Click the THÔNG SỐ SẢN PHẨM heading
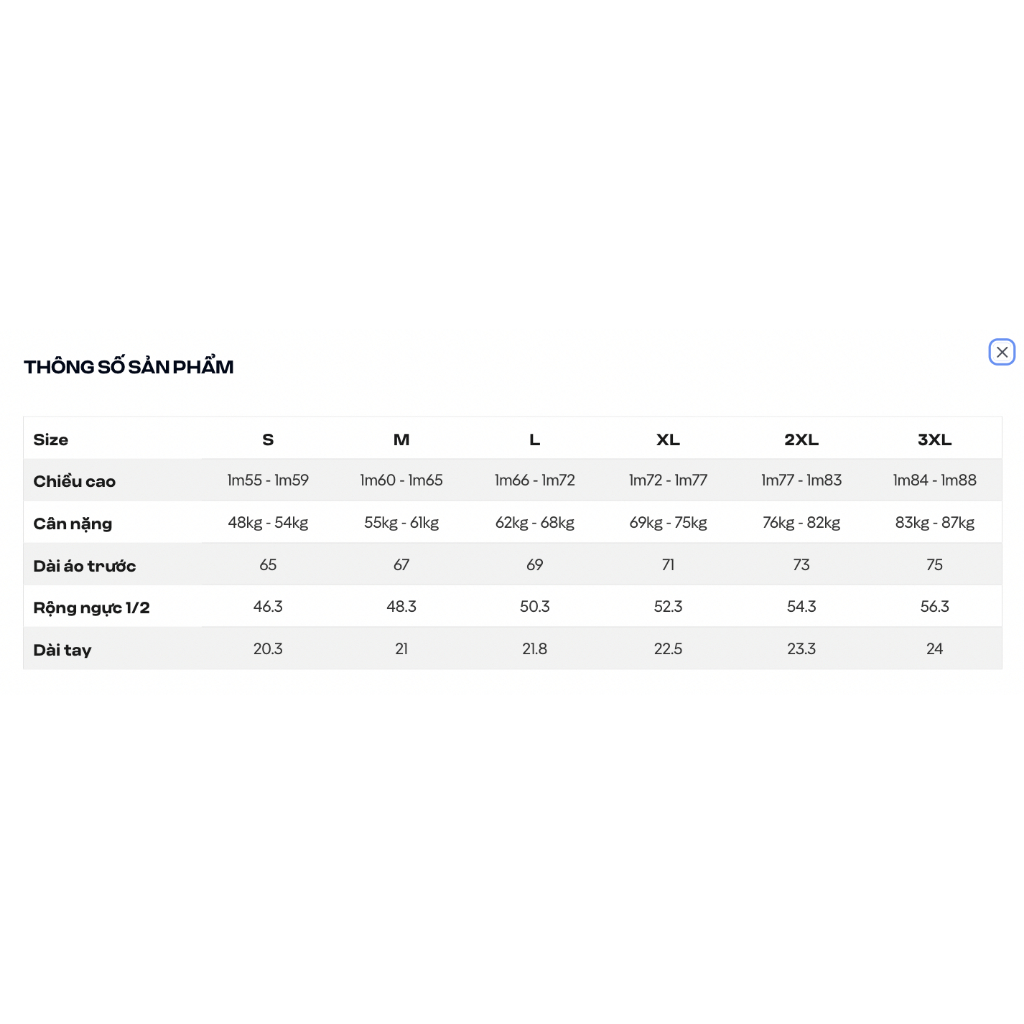 tap(129, 366)
